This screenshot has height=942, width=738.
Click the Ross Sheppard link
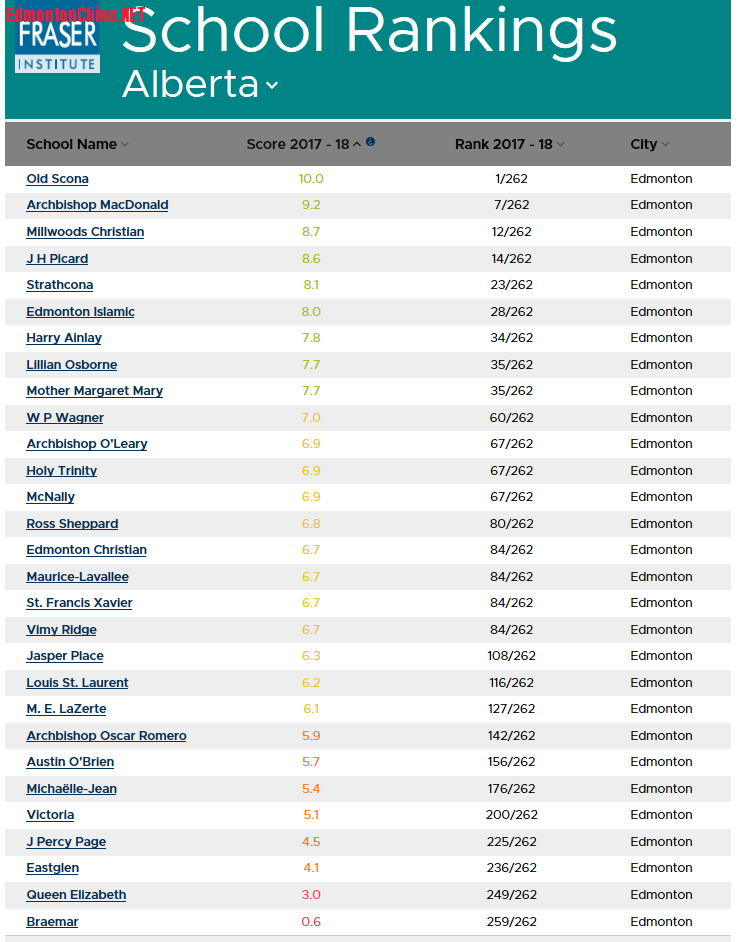click(x=72, y=523)
